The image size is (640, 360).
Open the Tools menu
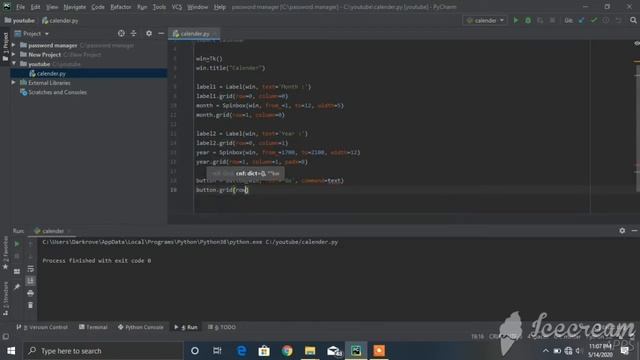click(159, 7)
